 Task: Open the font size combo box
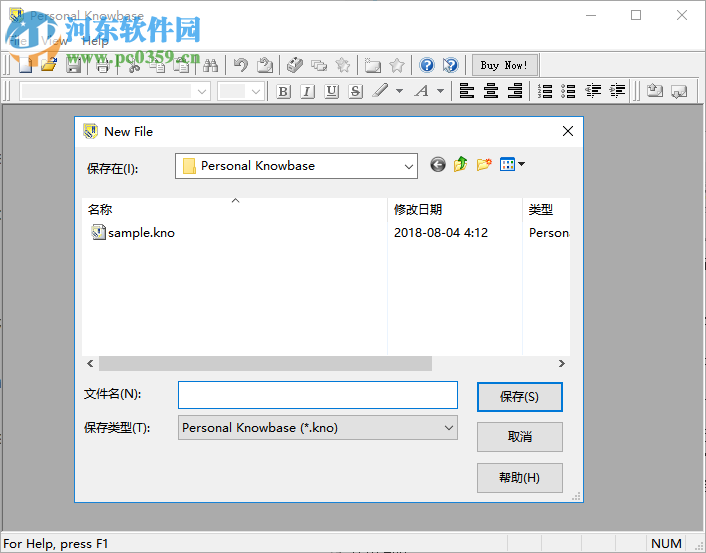coord(241,91)
